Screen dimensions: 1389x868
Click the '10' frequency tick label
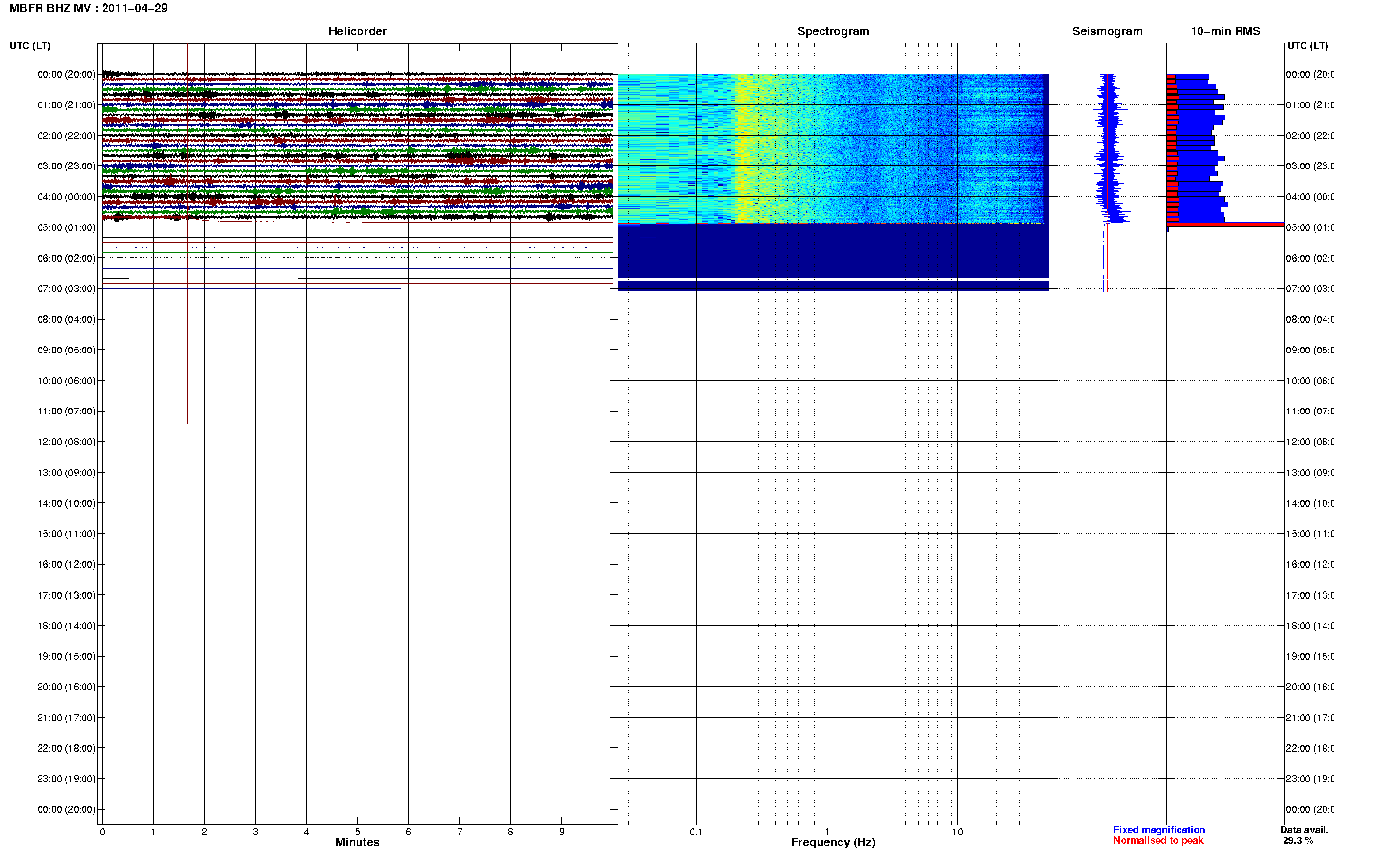pos(957,832)
